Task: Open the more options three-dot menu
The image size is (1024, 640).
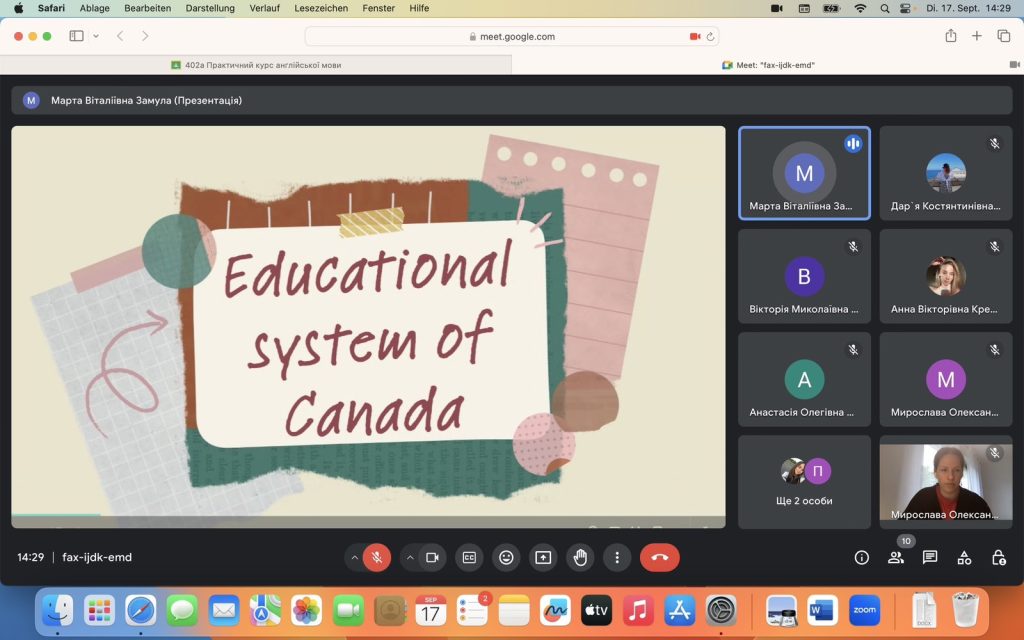Action: click(x=617, y=557)
